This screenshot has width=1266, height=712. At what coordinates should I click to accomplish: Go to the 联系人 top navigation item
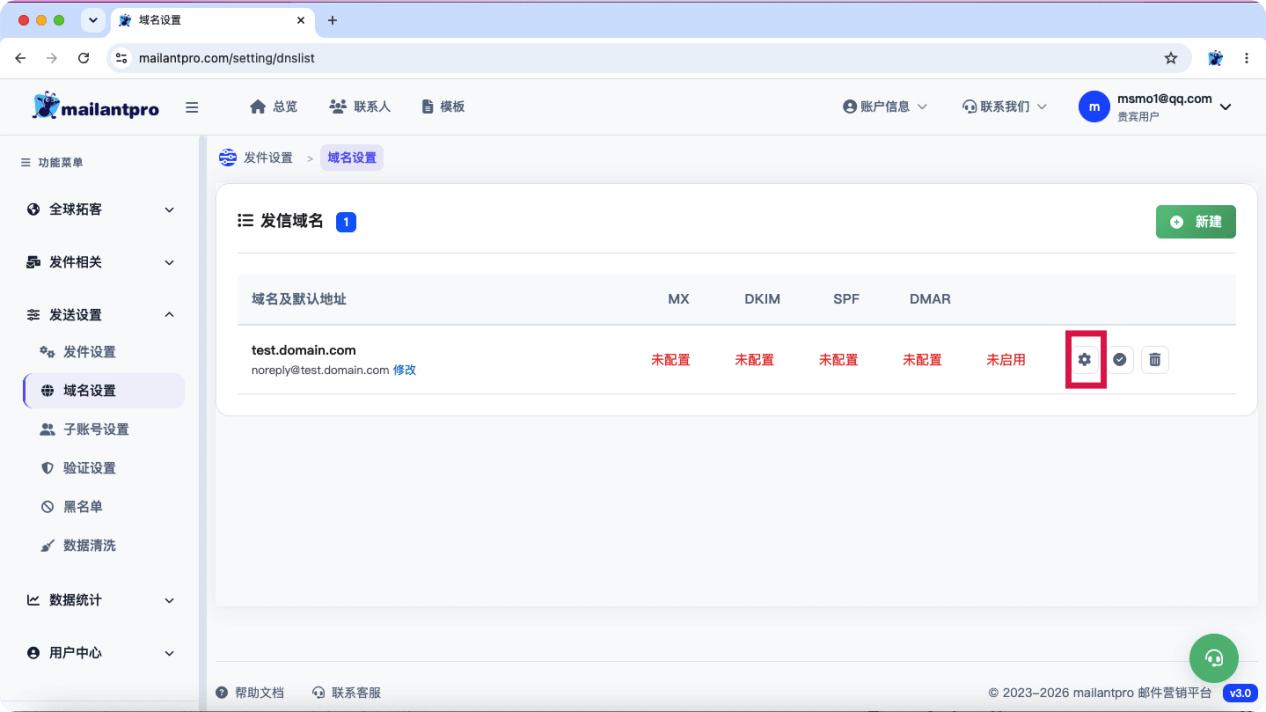(x=360, y=107)
